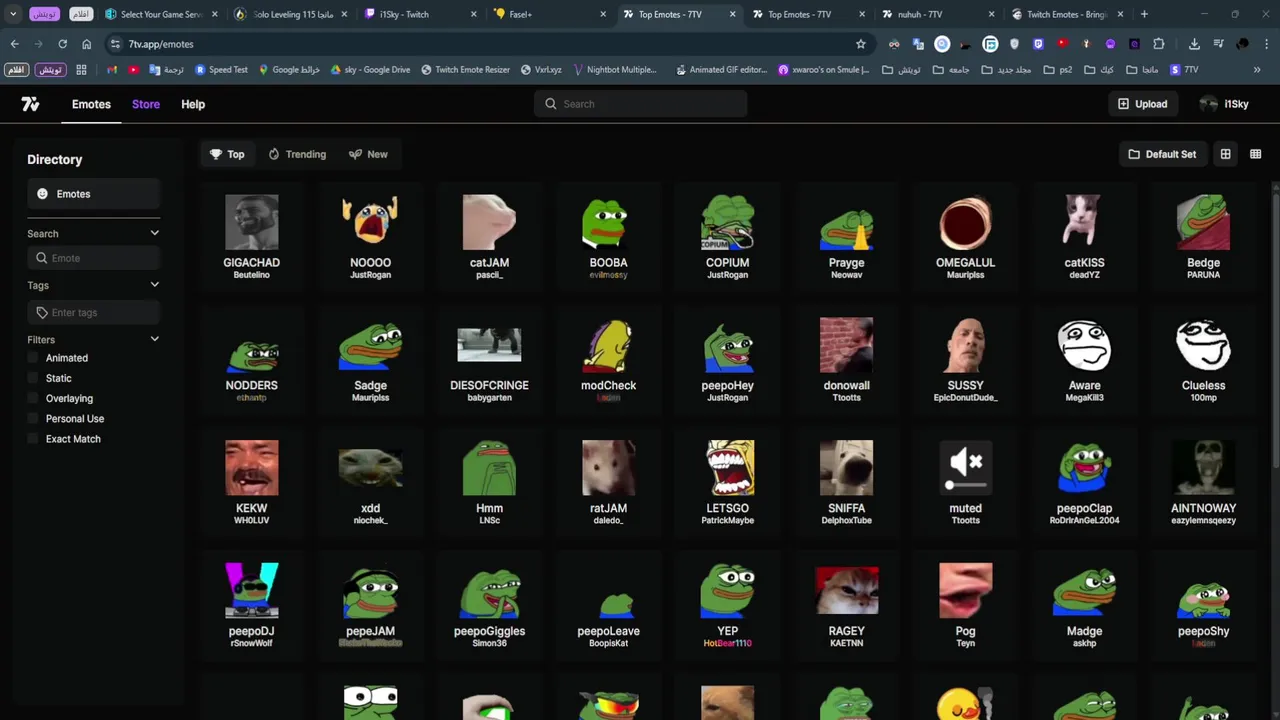Open the Speed Test bookmark
This screenshot has width=1280, height=720.
[x=221, y=70]
